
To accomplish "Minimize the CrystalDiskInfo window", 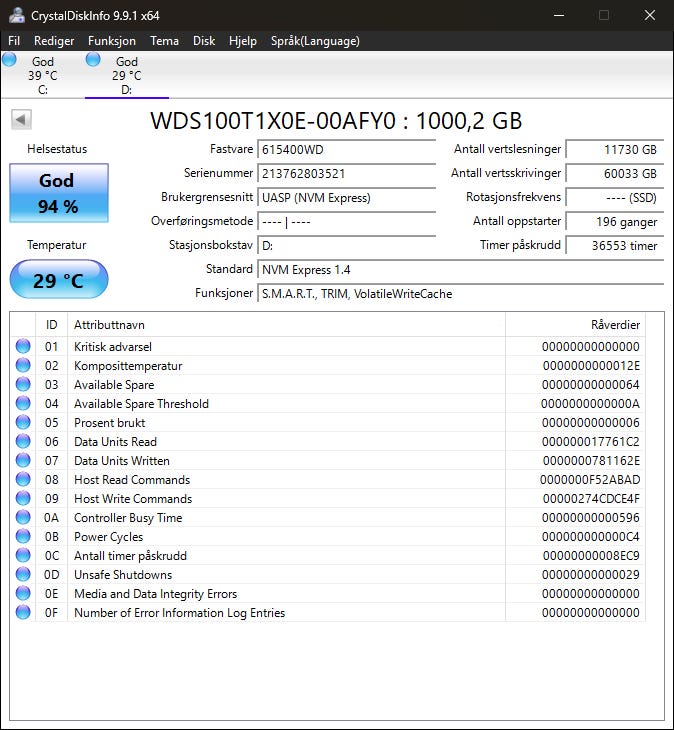I will click(559, 15).
